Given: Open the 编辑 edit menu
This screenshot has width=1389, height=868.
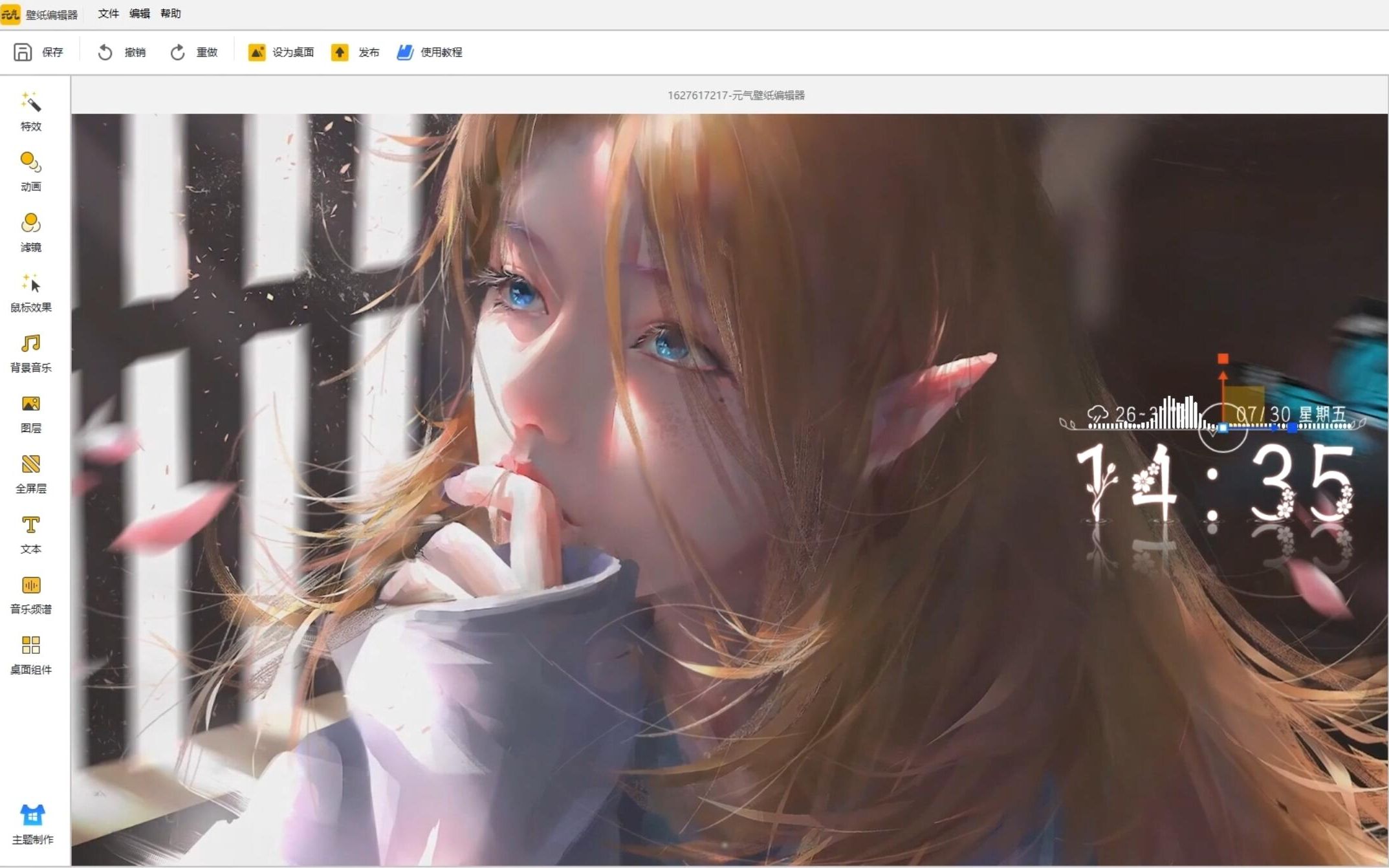Looking at the screenshot, I should point(139,14).
